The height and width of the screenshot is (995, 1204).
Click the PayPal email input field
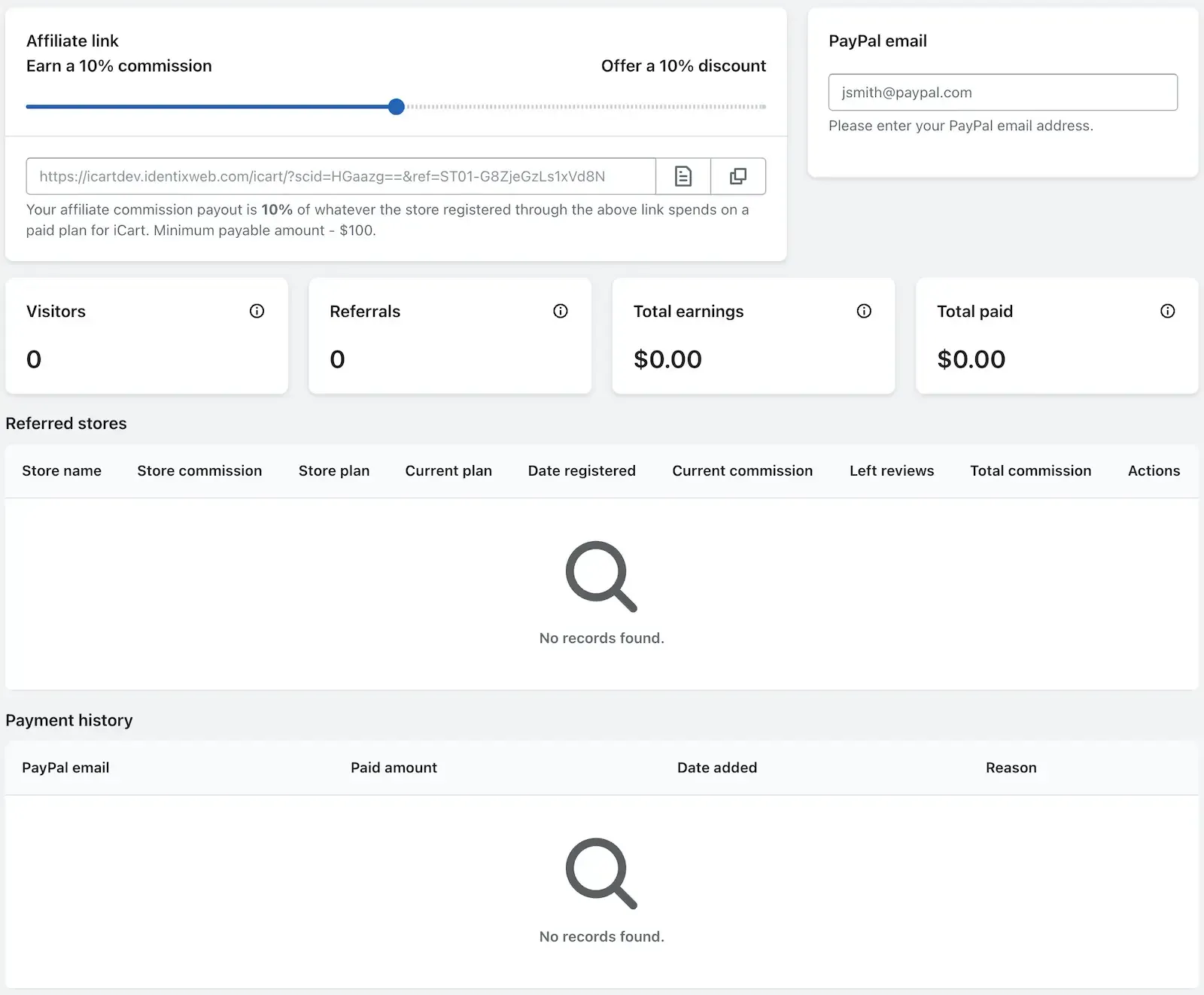coord(1003,93)
